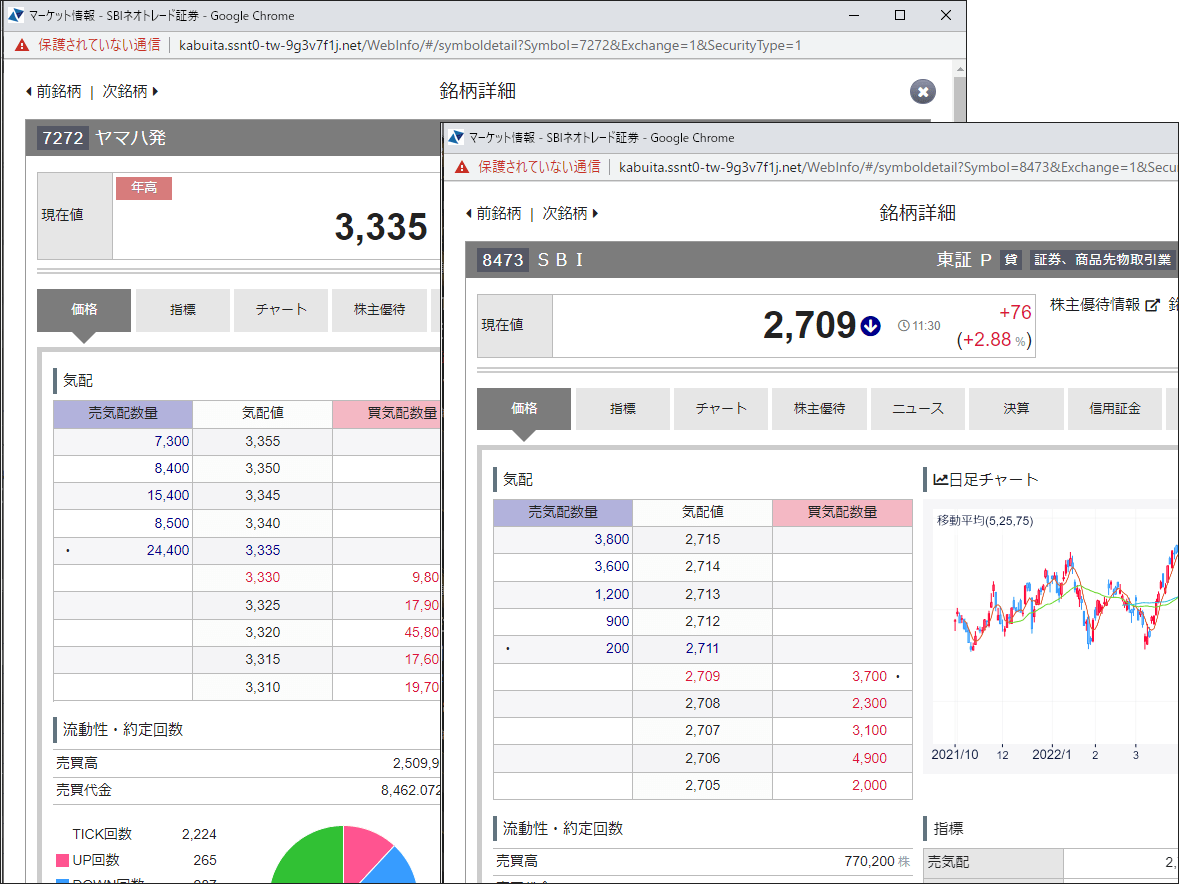Screen dimensions: 1179x884
Task: Select 指標 tab in ヤマハ発 window
Action: click(183, 310)
